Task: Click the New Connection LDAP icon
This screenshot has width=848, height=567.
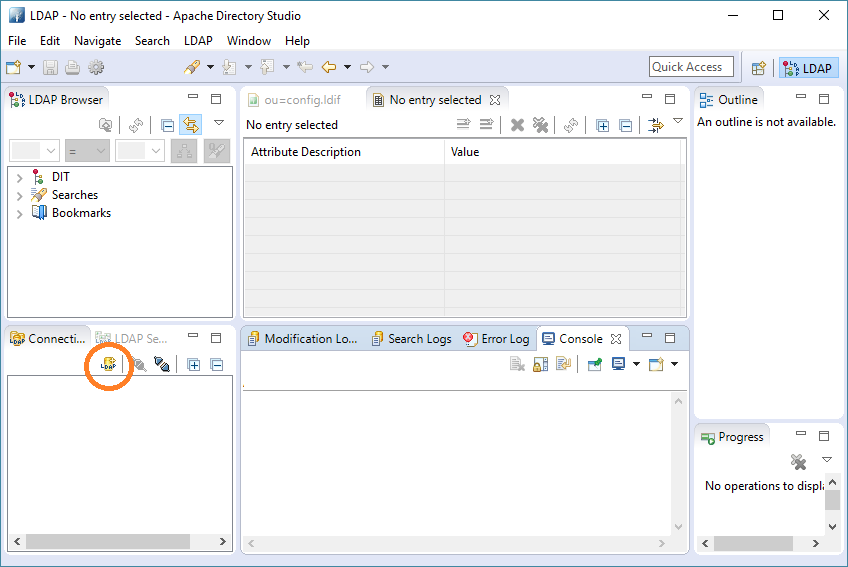Action: (108, 365)
